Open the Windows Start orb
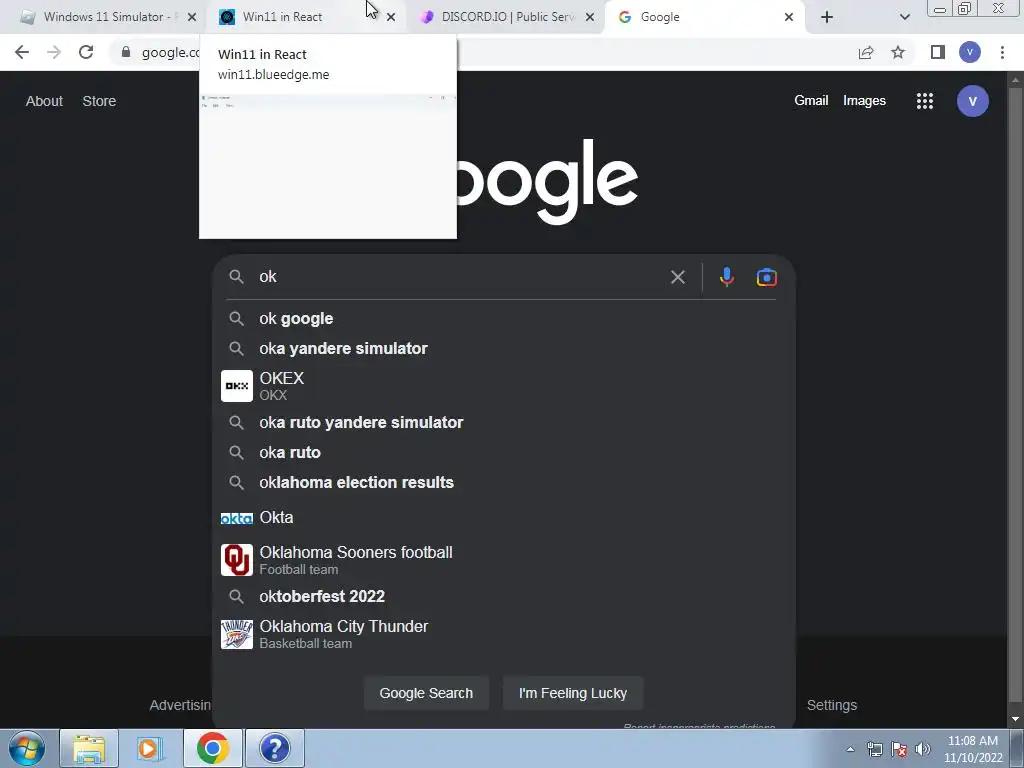Image resolution: width=1024 pixels, height=768 pixels. tap(27, 748)
